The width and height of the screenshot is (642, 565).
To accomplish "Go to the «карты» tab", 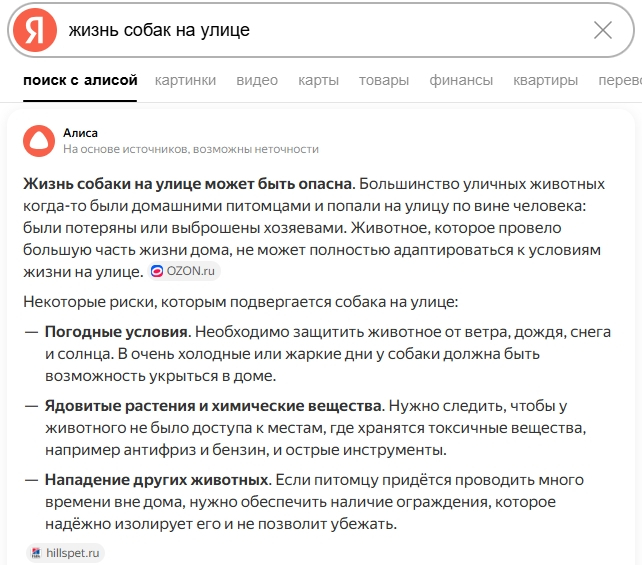I will pos(318,81).
